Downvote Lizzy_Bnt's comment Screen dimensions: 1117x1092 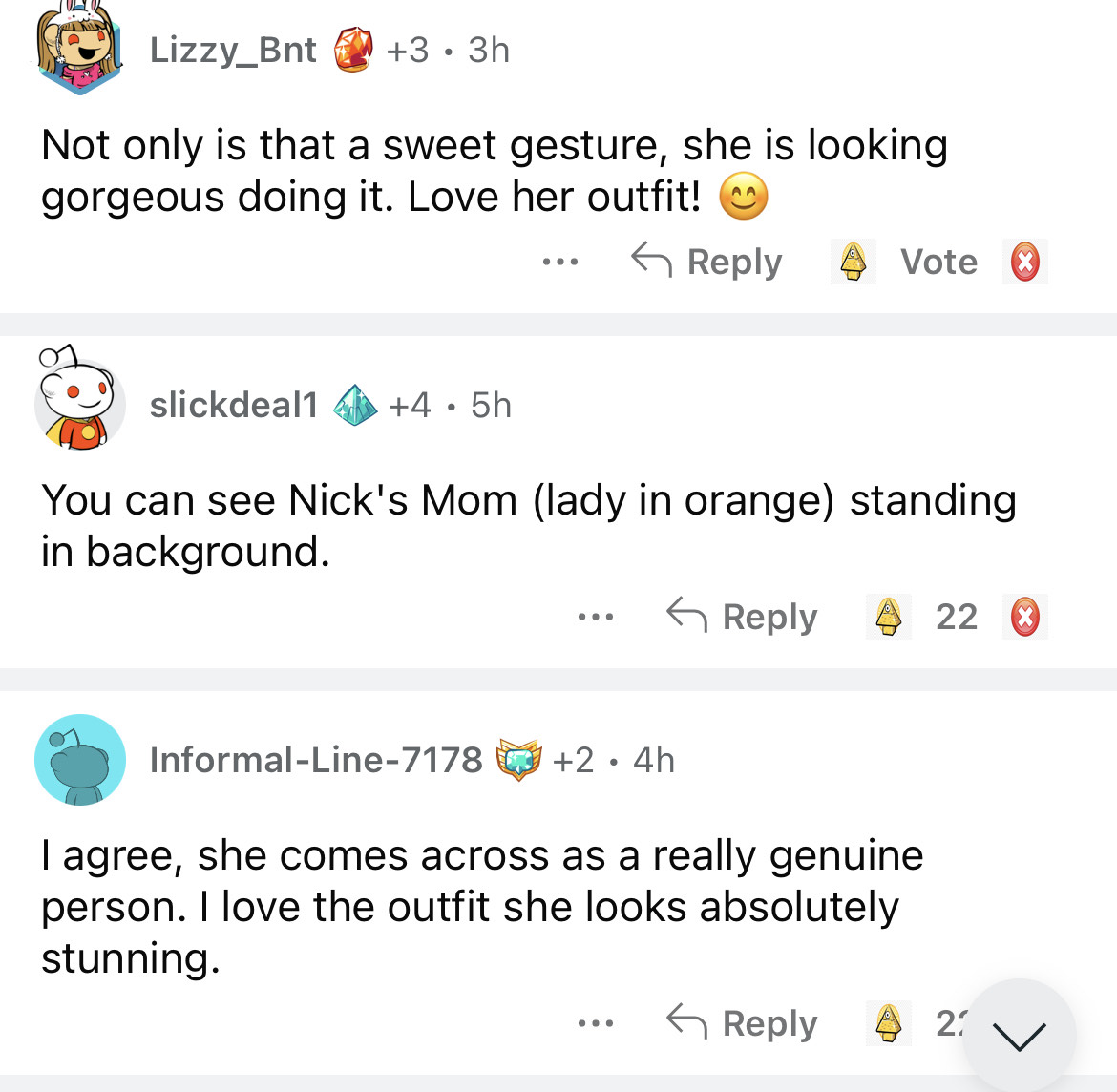1025,262
